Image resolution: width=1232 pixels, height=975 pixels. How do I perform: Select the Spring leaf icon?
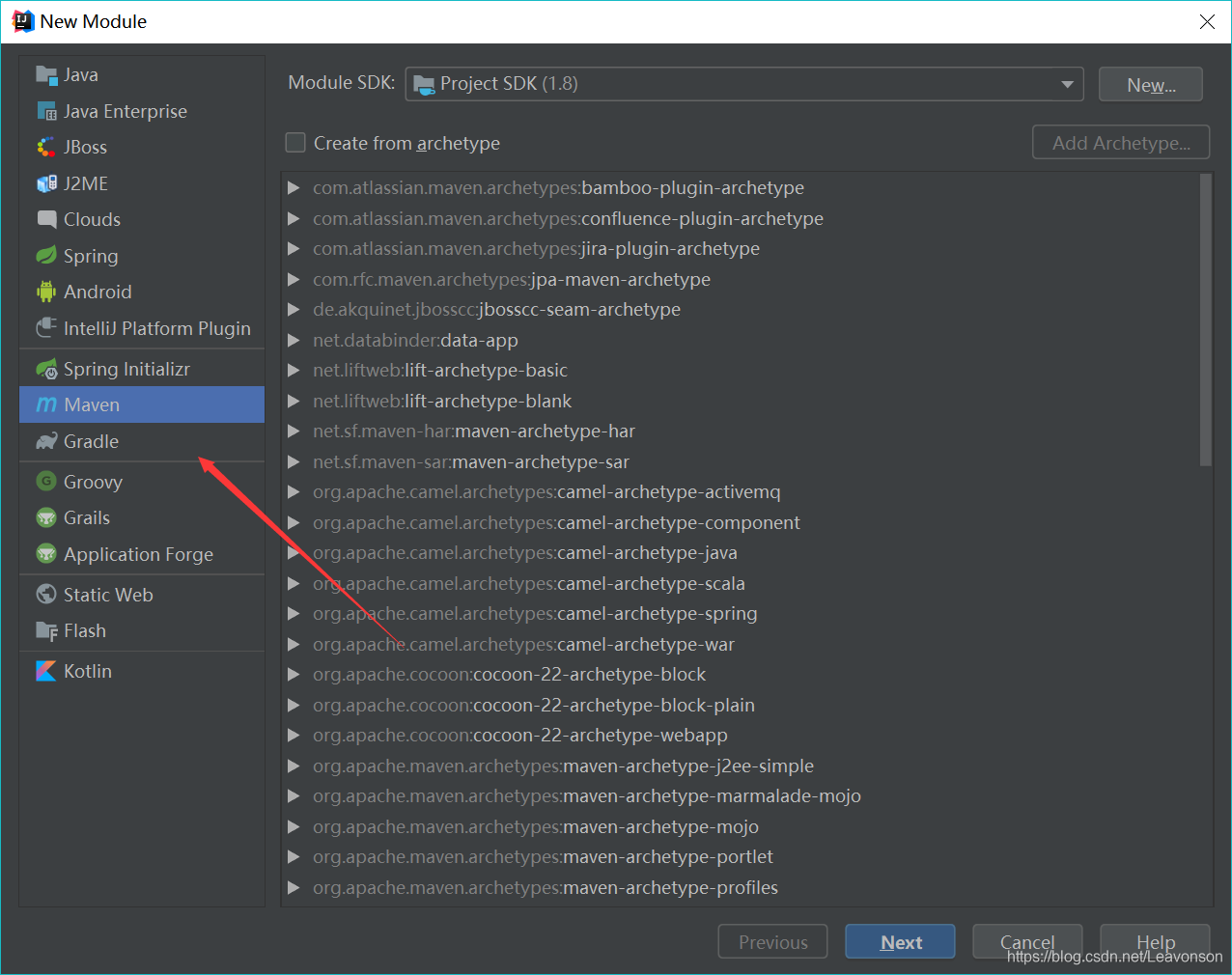(46, 256)
